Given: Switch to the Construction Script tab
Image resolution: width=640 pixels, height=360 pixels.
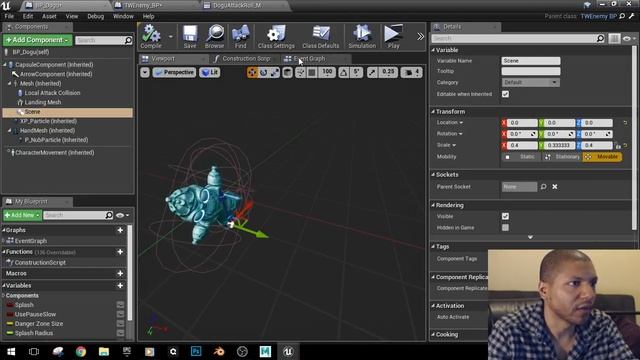Looking at the screenshot, I should [246, 59].
